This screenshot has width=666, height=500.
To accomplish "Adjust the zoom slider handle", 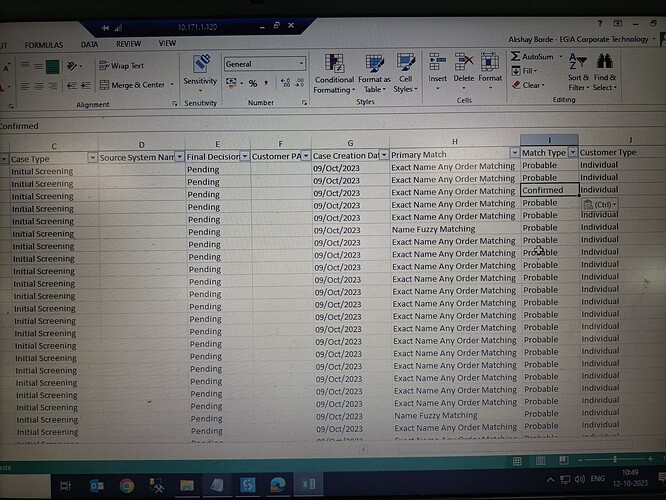I will pyautogui.click(x=615, y=459).
